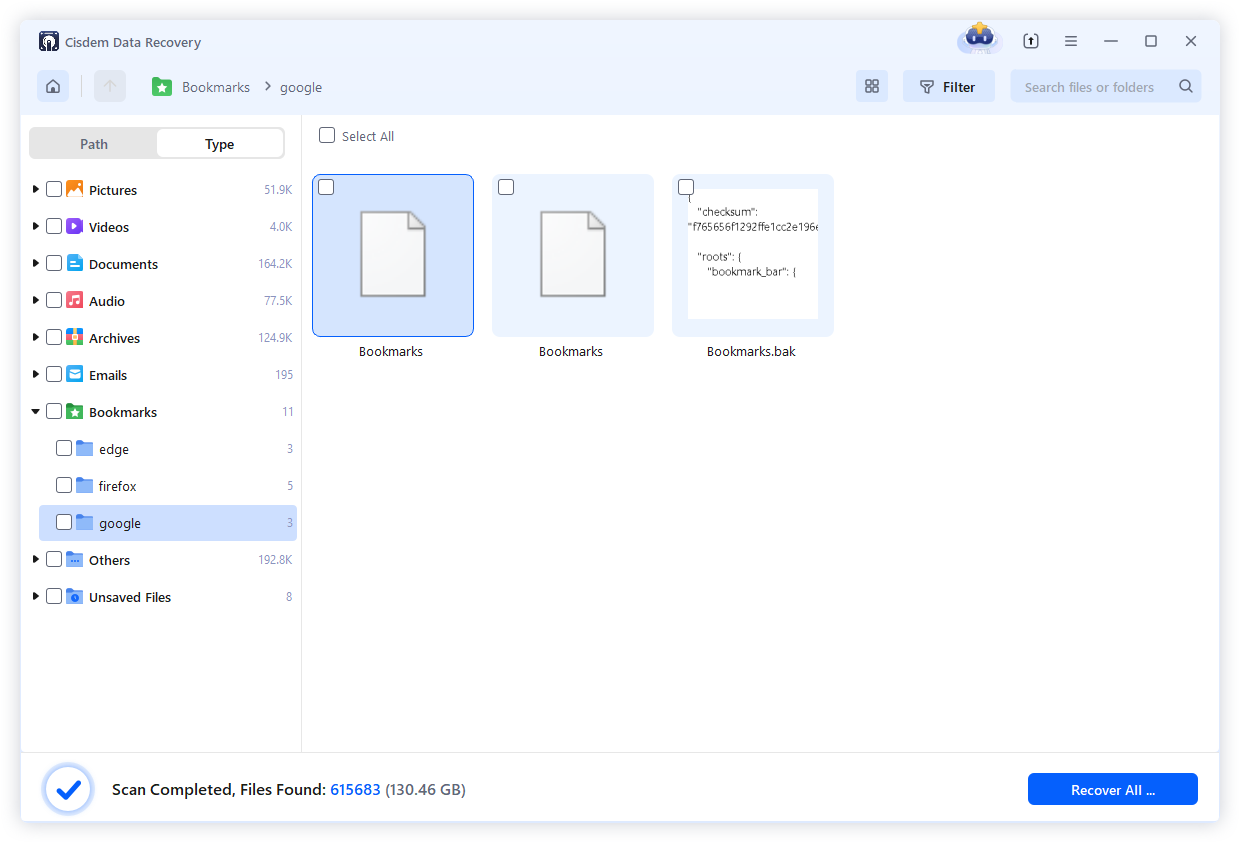Screen dimensions: 1240x843
Task: Tick the Videos category checkbox
Action: point(53,226)
